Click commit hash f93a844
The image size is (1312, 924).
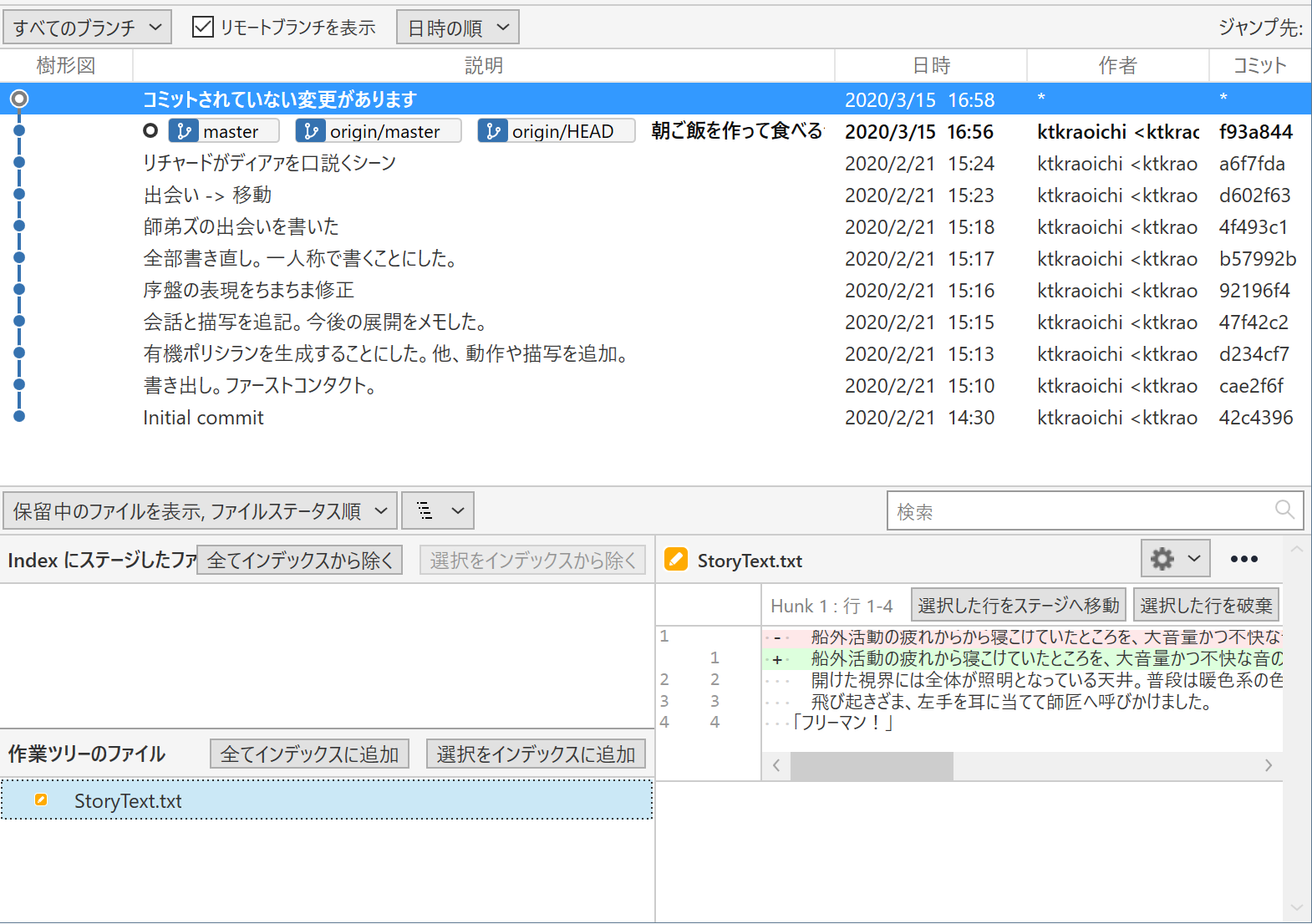tap(1255, 131)
